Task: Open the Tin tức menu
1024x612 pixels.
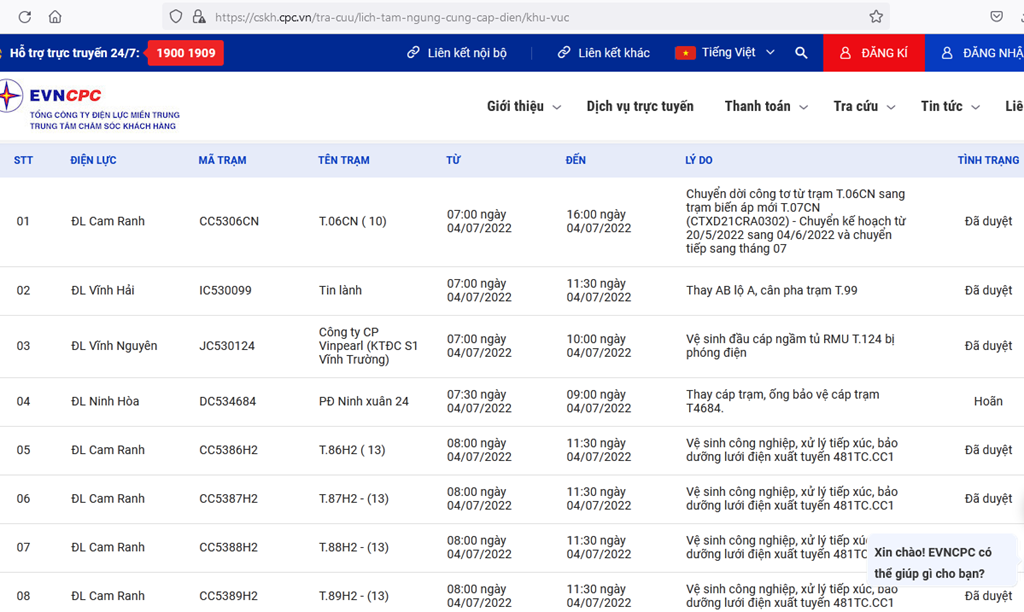Action: pos(949,107)
